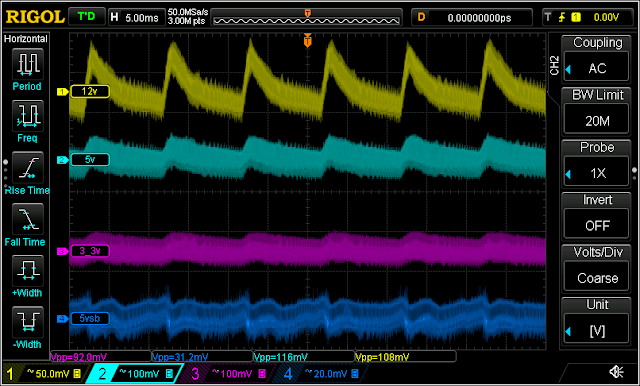Image resolution: width=640 pixels, height=386 pixels.
Task: Click the RIGOL logo
Action: pyautogui.click(x=35, y=17)
